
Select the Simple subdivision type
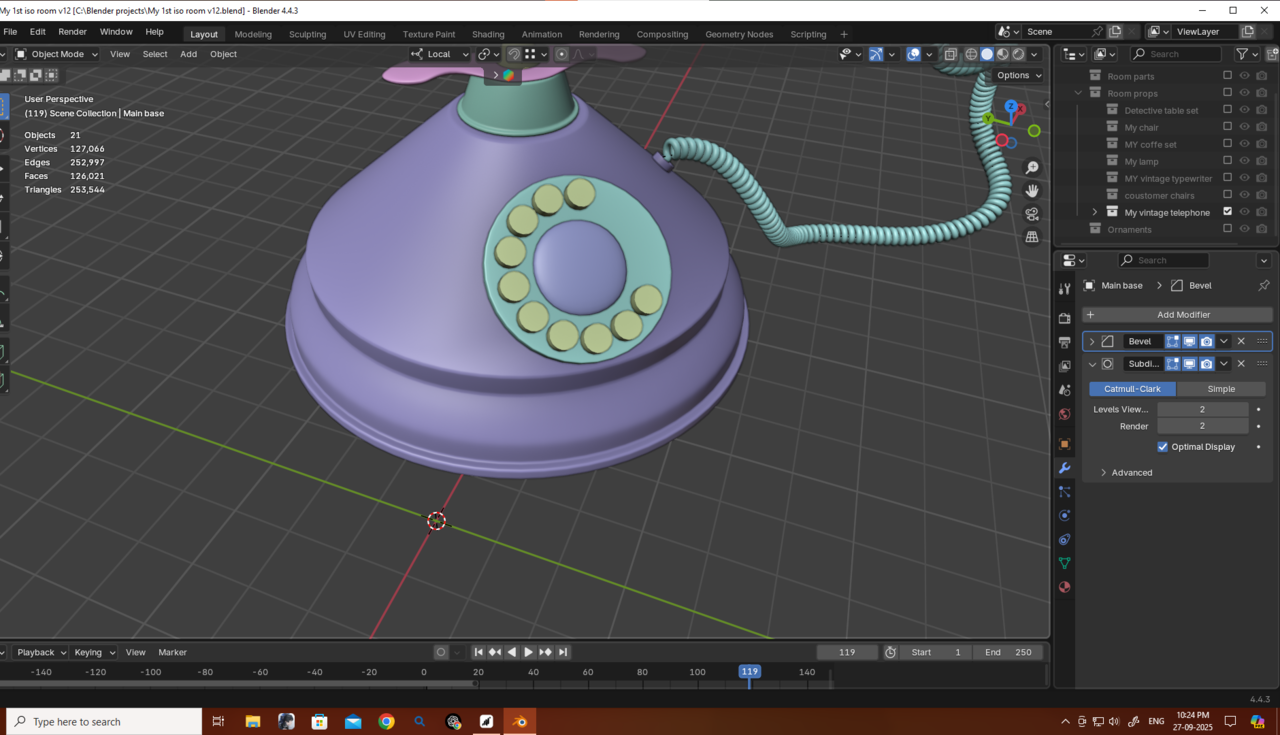[x=1220, y=389]
